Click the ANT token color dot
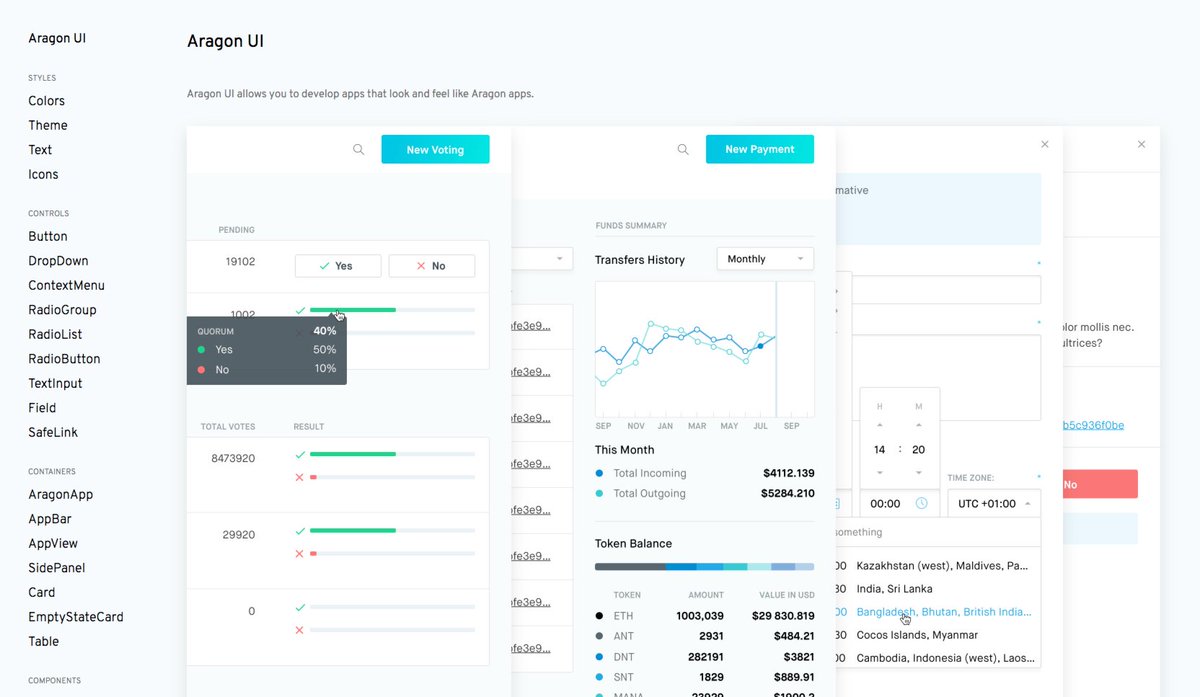Screen dimensions: 1200x697 click(x=599, y=636)
